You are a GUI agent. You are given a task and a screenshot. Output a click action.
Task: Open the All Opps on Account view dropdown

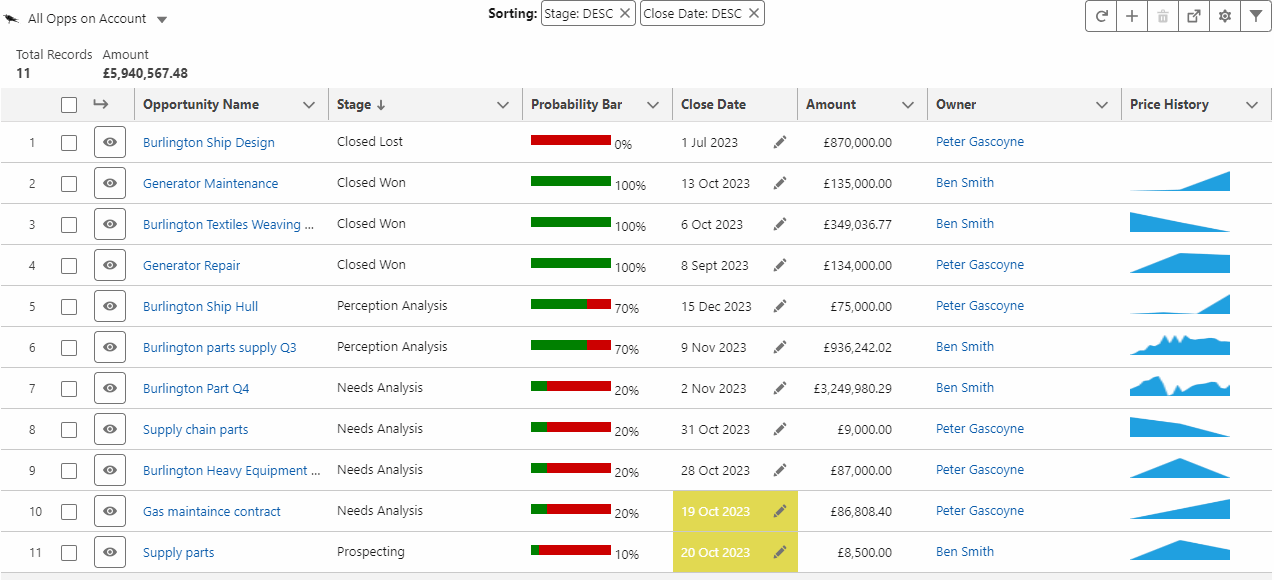tap(162, 20)
